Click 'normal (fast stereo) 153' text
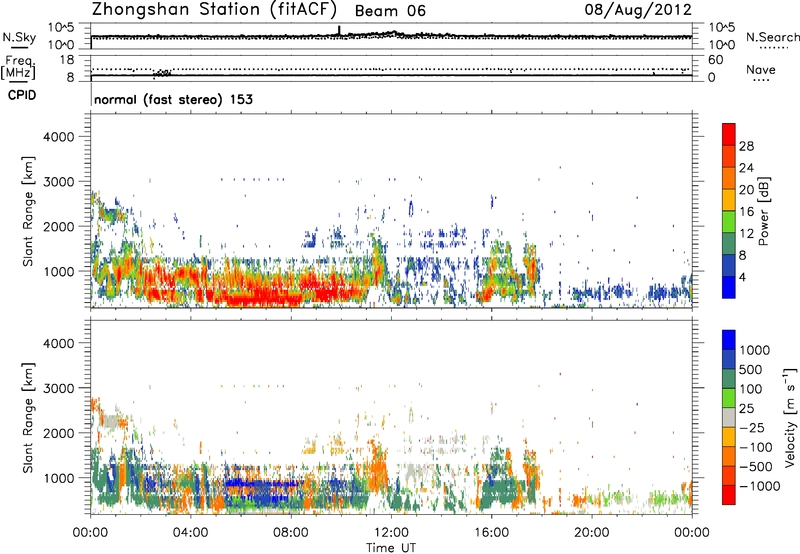The image size is (800, 554). [x=173, y=99]
